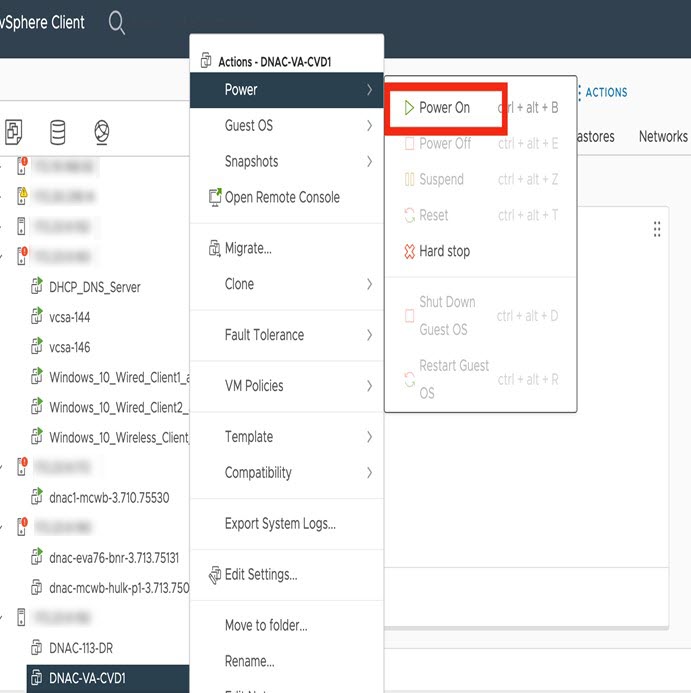The width and height of the screenshot is (691, 693).
Task: Select Move to folder... entry
Action: click(286, 625)
